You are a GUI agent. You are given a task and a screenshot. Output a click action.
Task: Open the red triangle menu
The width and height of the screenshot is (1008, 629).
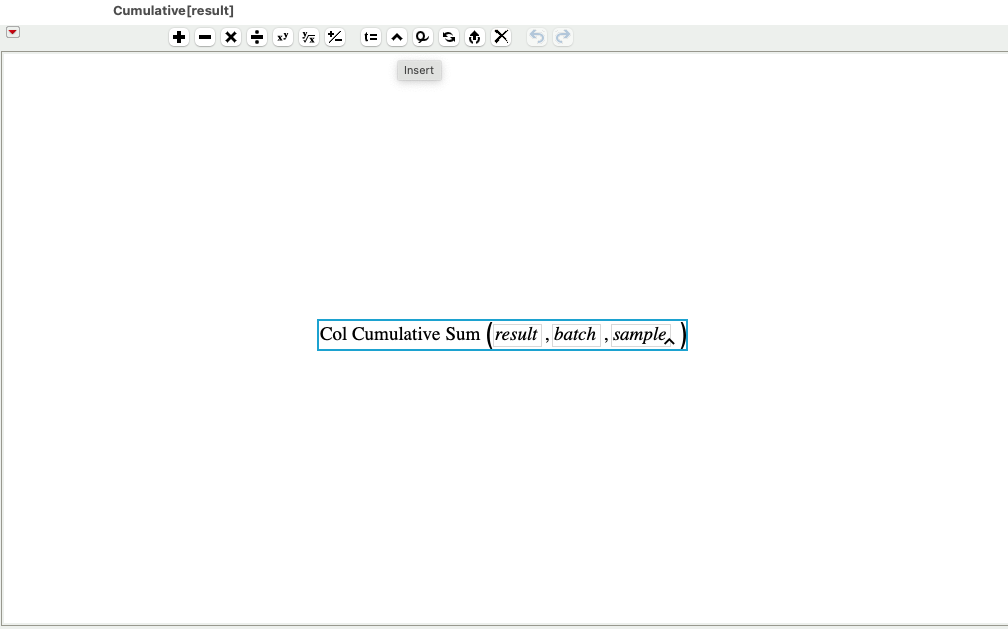click(x=12, y=32)
